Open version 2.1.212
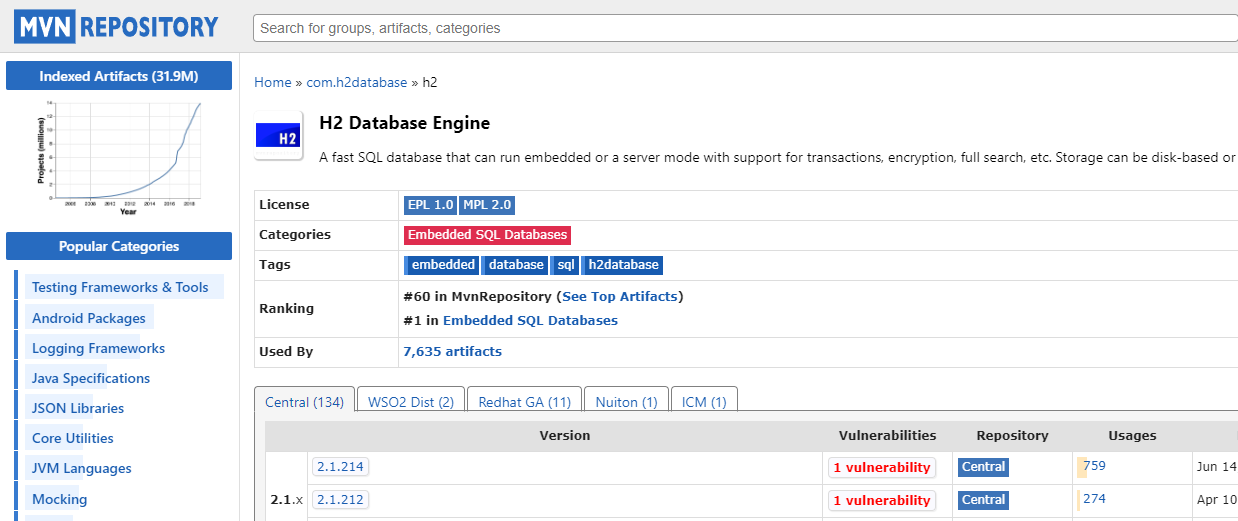1238x521 pixels. click(x=341, y=499)
